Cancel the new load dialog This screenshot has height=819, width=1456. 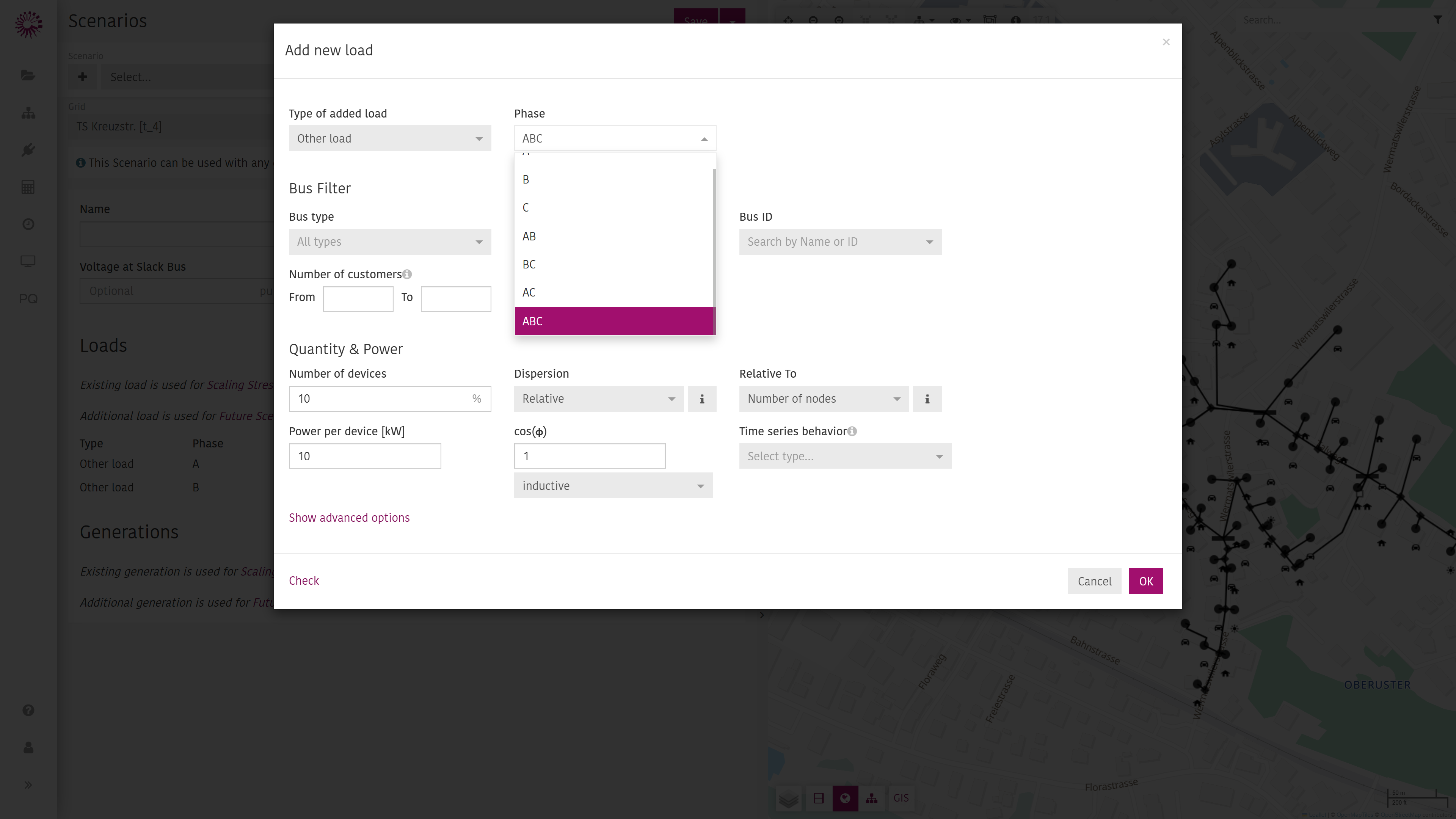click(x=1094, y=581)
